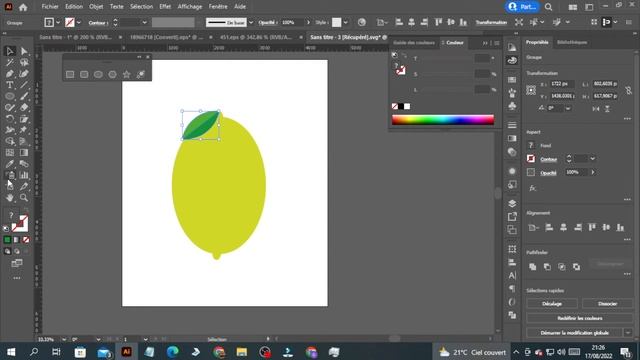Click the flip vertically icon in Transformation
Image resolution: width=640 pixels, height=360 pixels.
(x=607, y=109)
